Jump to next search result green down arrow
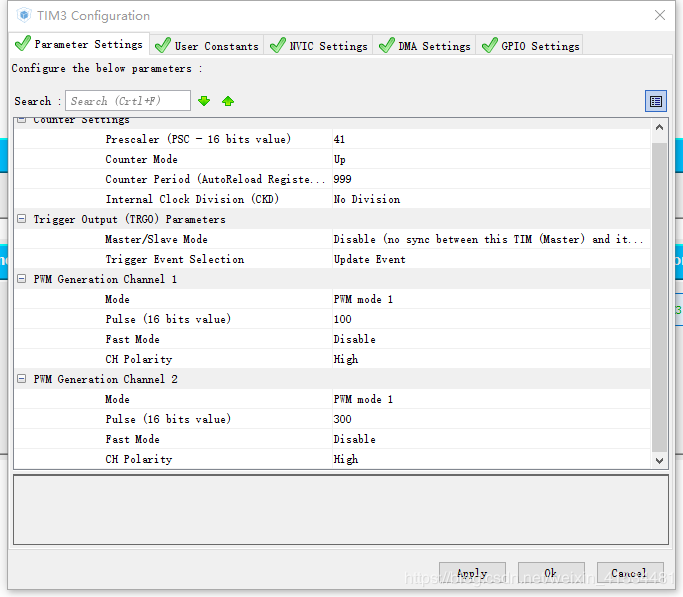The height and width of the screenshot is (597, 683). [x=204, y=101]
